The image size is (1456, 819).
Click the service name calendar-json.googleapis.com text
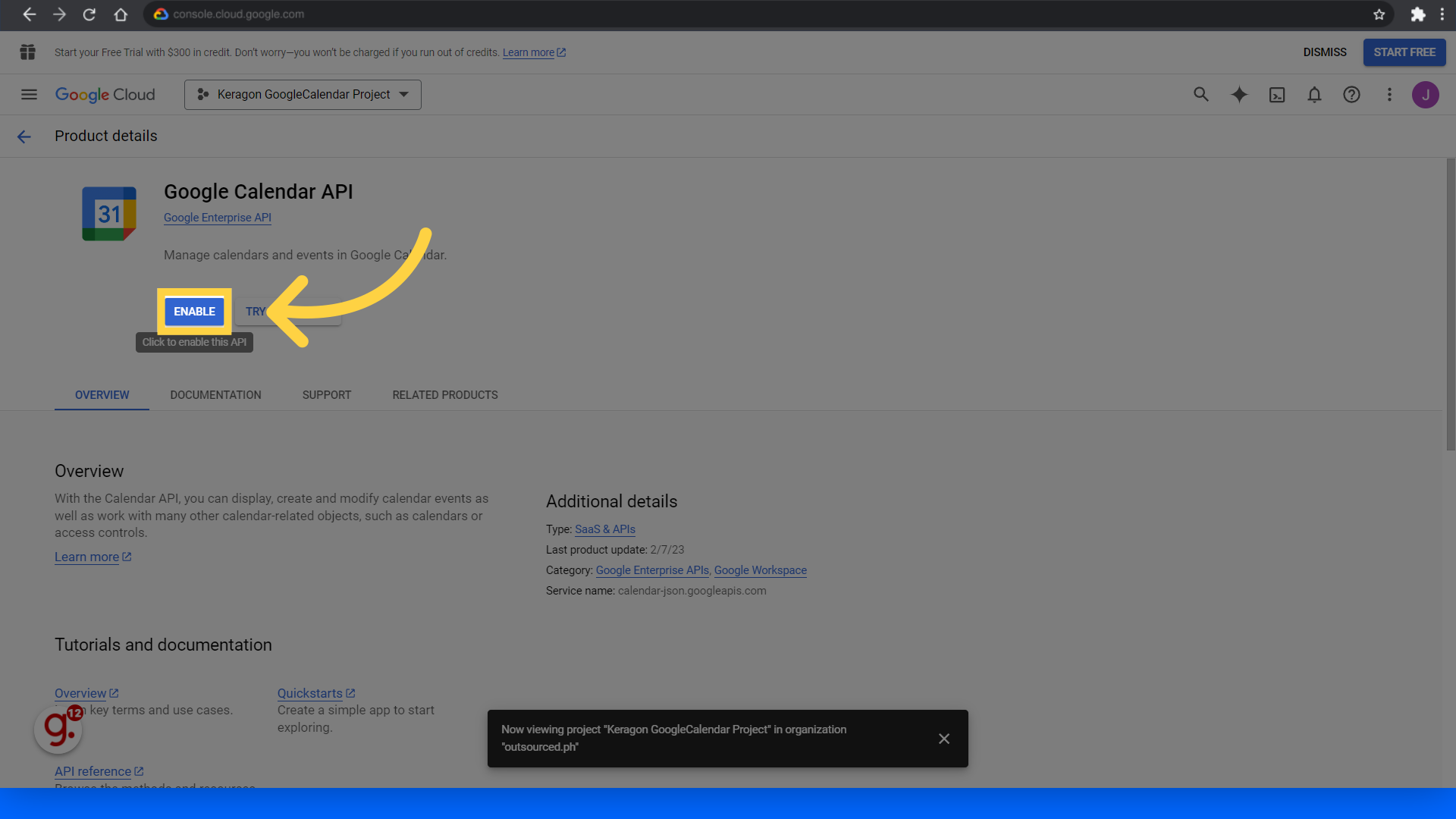[x=692, y=591]
